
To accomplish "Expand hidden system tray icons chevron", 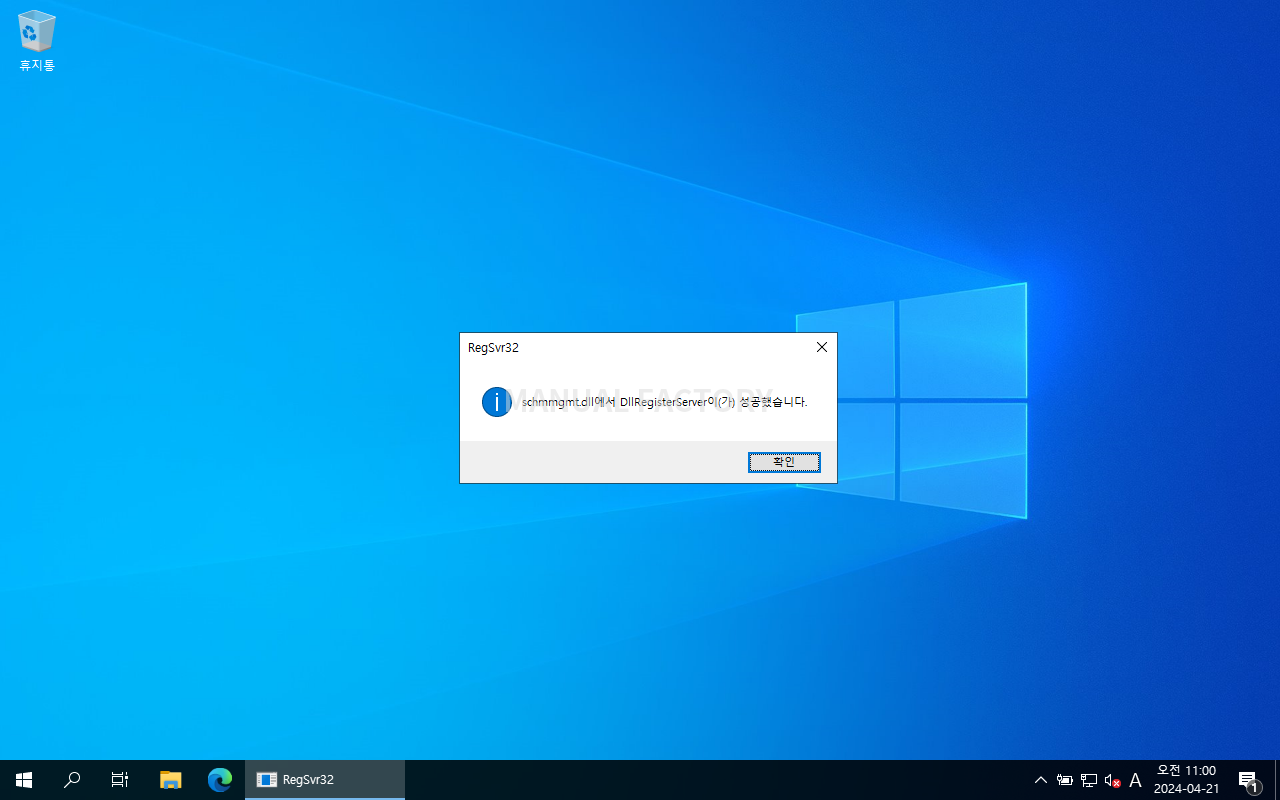I will [1041, 780].
